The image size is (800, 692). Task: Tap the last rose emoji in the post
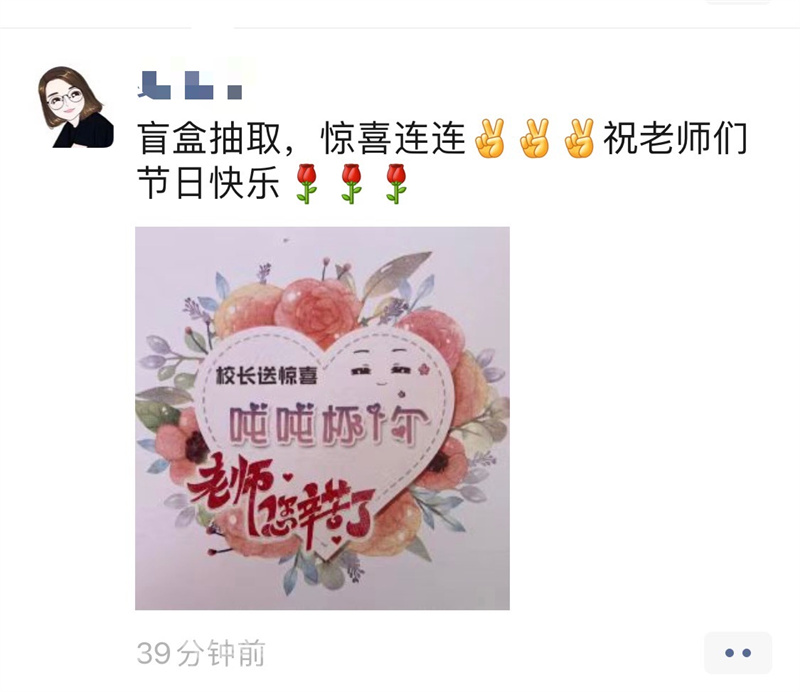396,184
